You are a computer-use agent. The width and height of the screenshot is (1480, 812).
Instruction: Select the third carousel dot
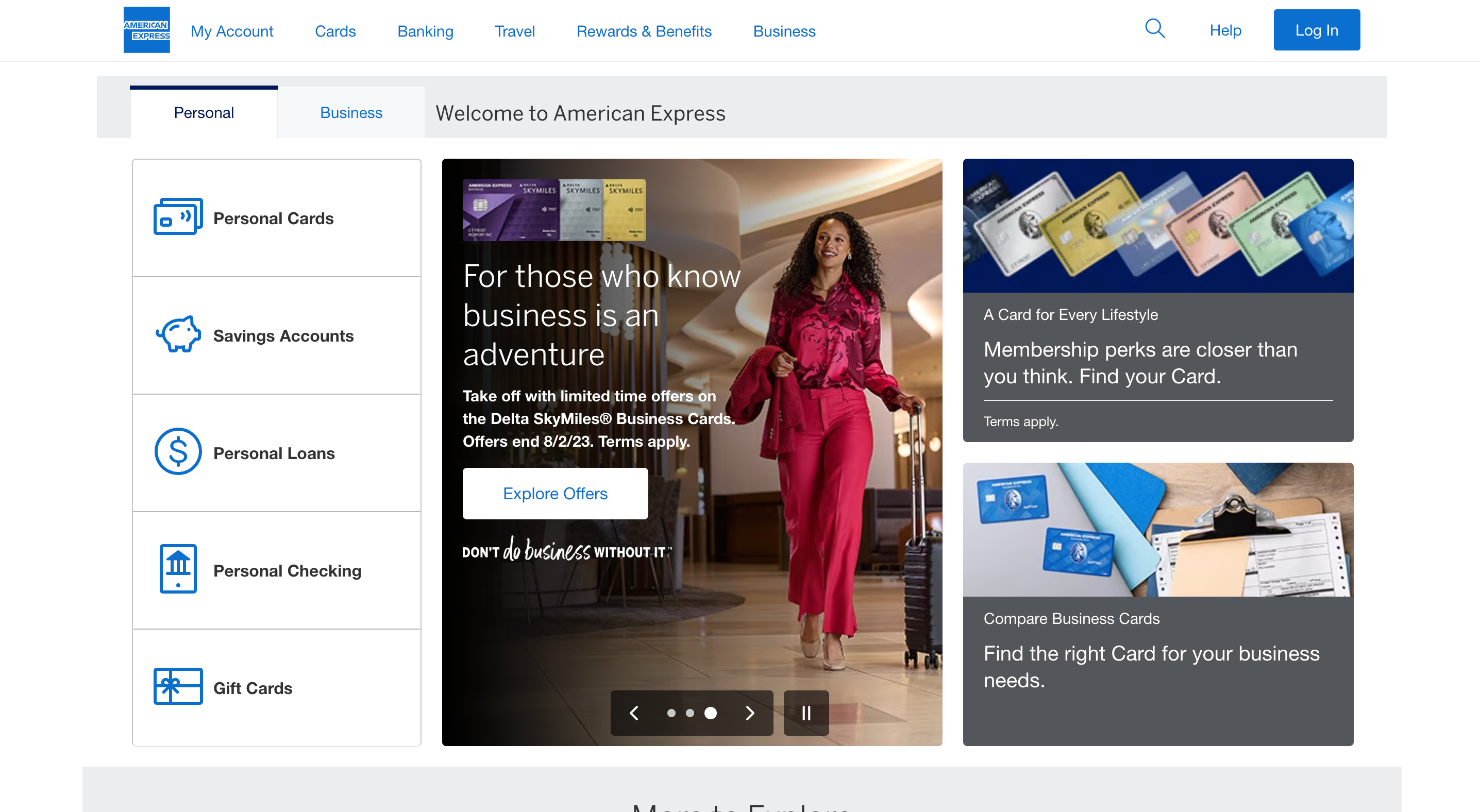coord(711,713)
